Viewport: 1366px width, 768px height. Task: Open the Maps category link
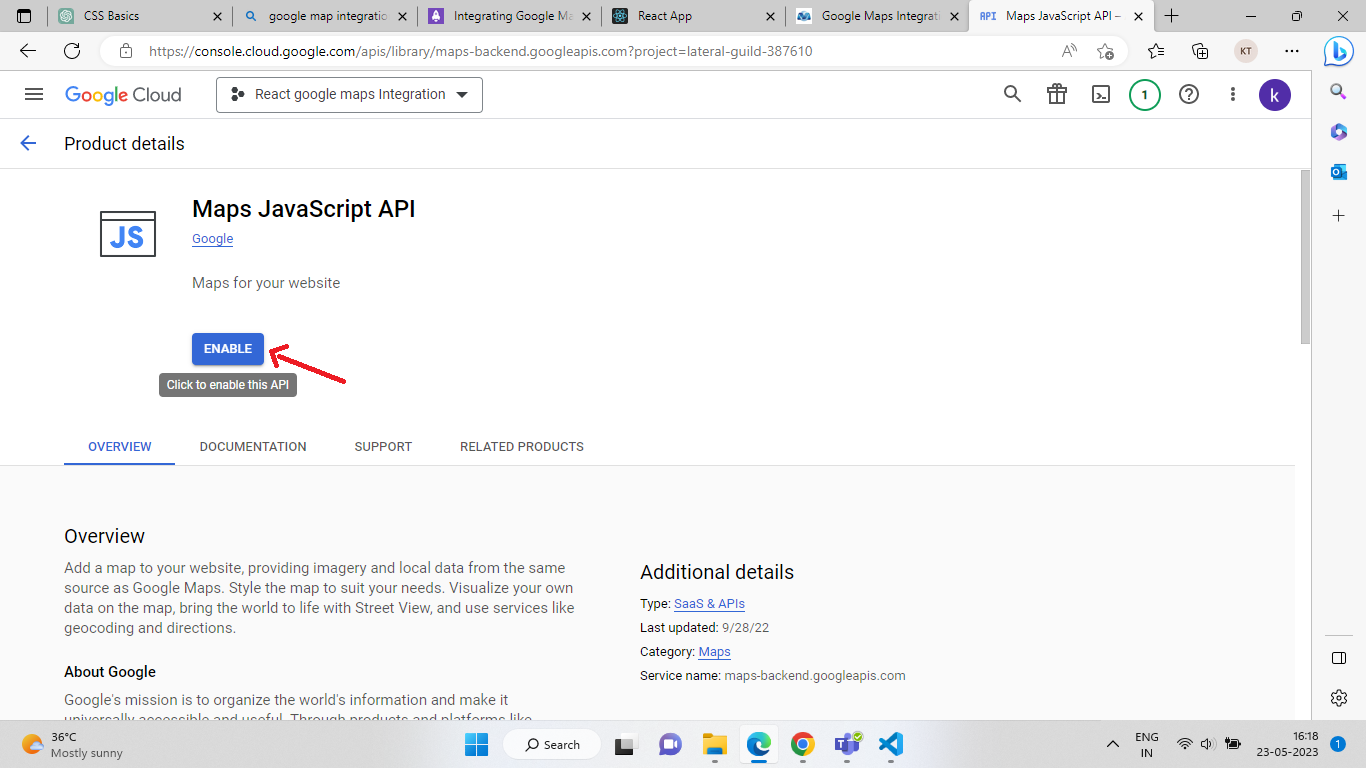click(x=714, y=652)
